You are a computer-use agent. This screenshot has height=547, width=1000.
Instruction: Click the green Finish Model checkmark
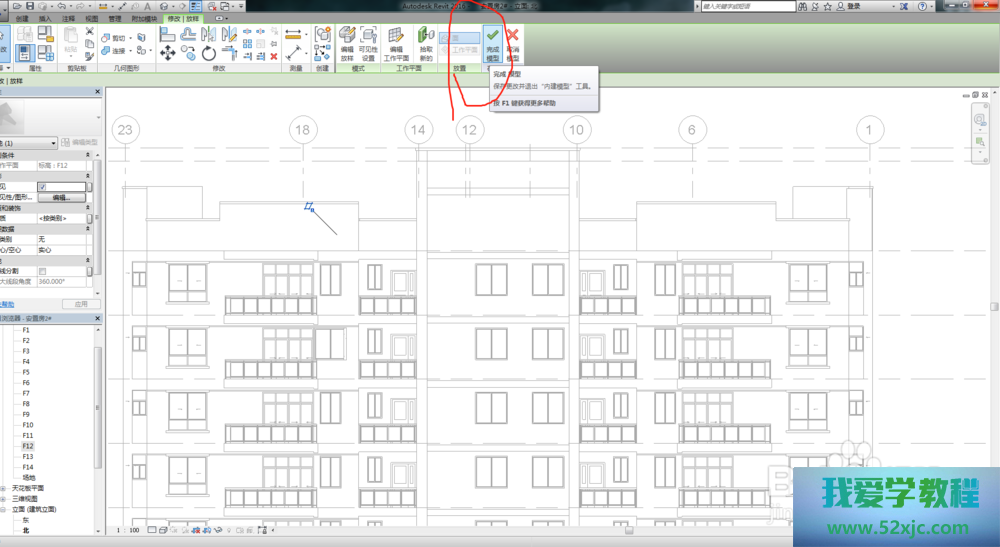[492, 46]
